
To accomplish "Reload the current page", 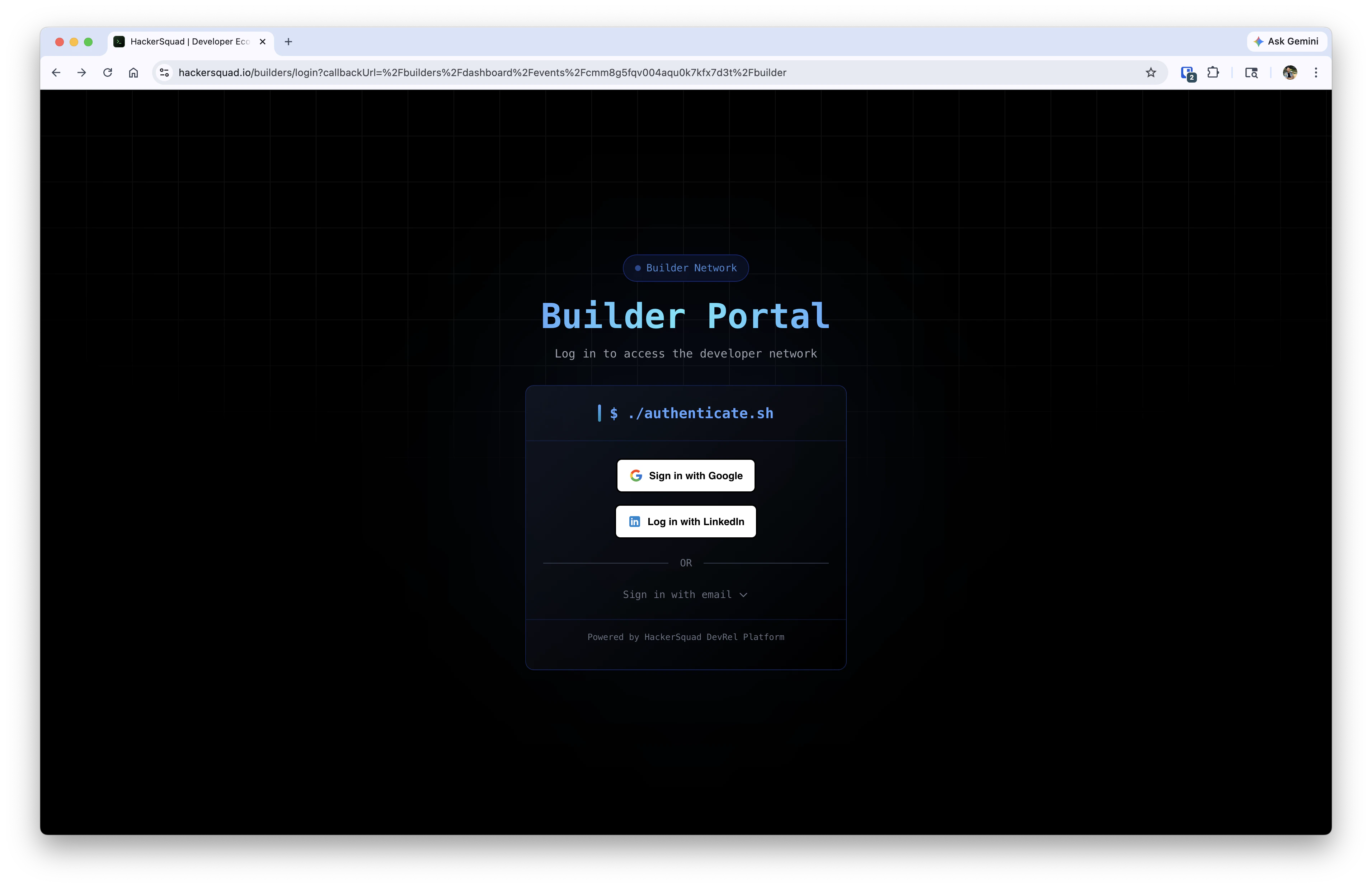I will (x=107, y=72).
